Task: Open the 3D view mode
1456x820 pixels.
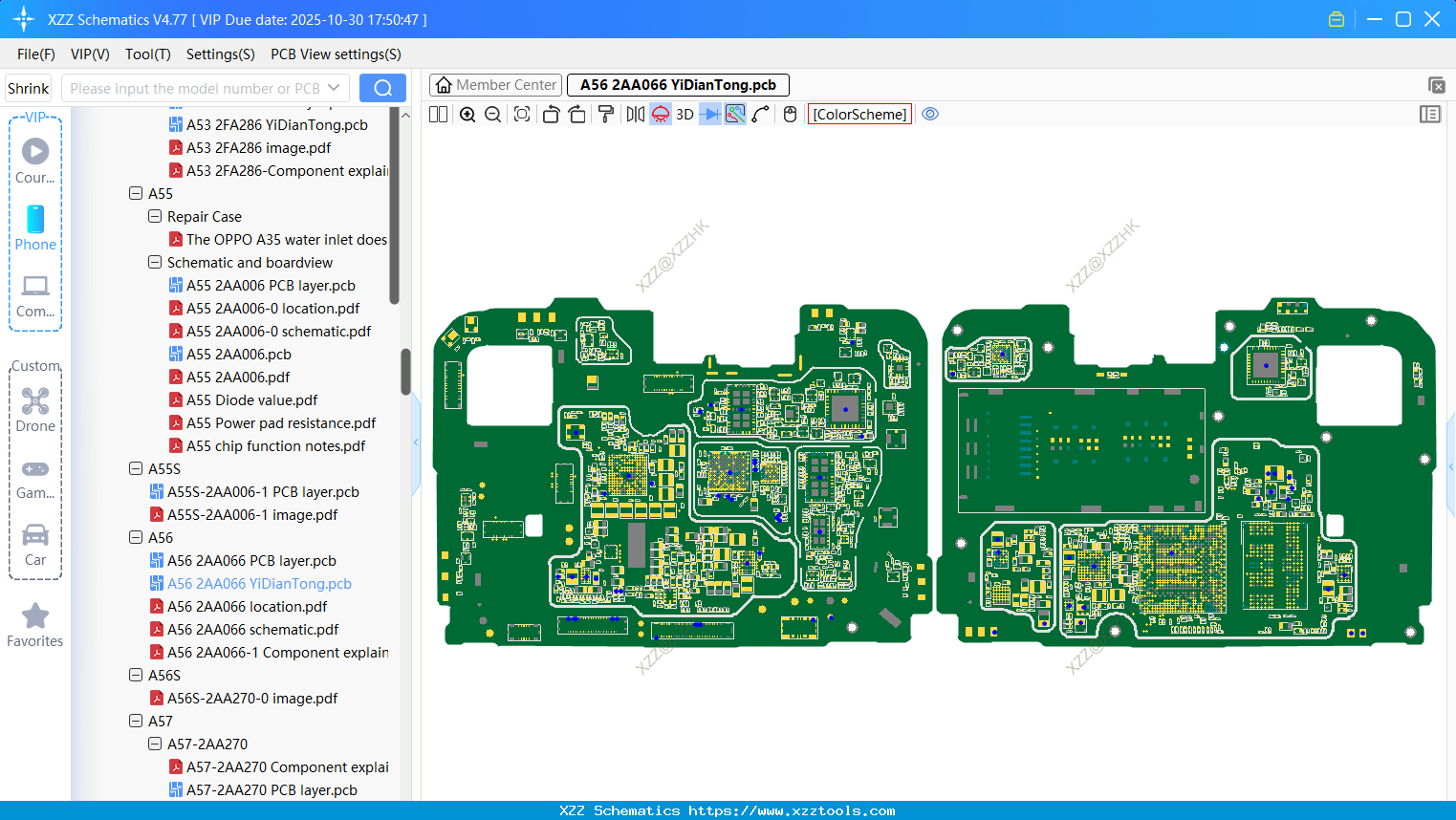Action: pyautogui.click(x=683, y=114)
